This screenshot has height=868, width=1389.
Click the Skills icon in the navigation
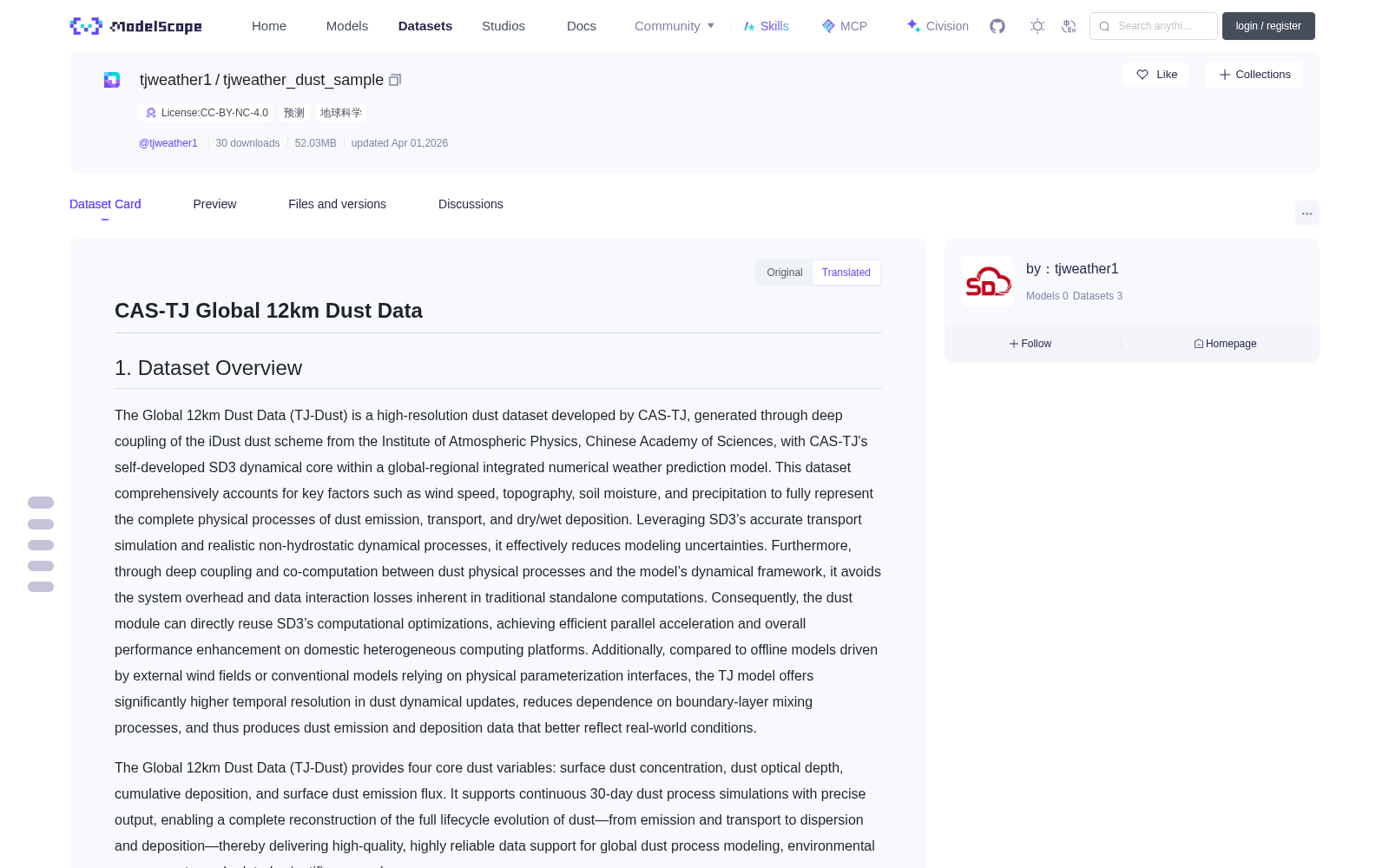pos(749,26)
